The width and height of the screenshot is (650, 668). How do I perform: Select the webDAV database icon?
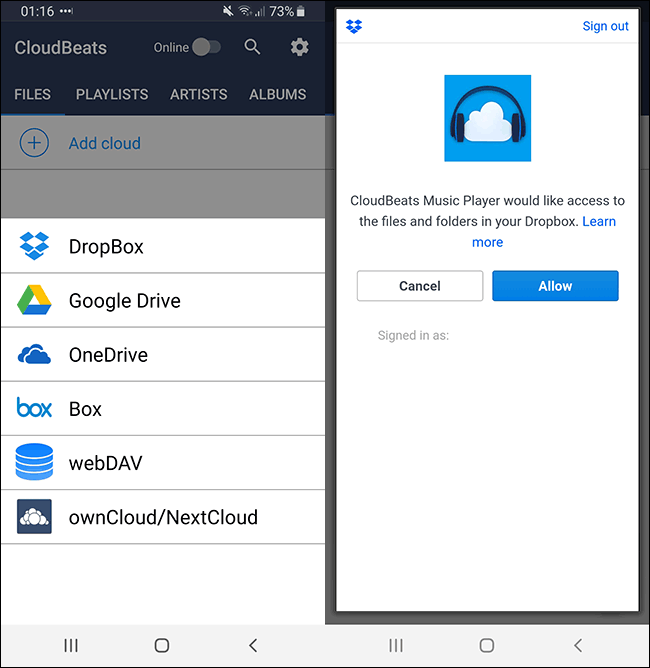point(34,462)
